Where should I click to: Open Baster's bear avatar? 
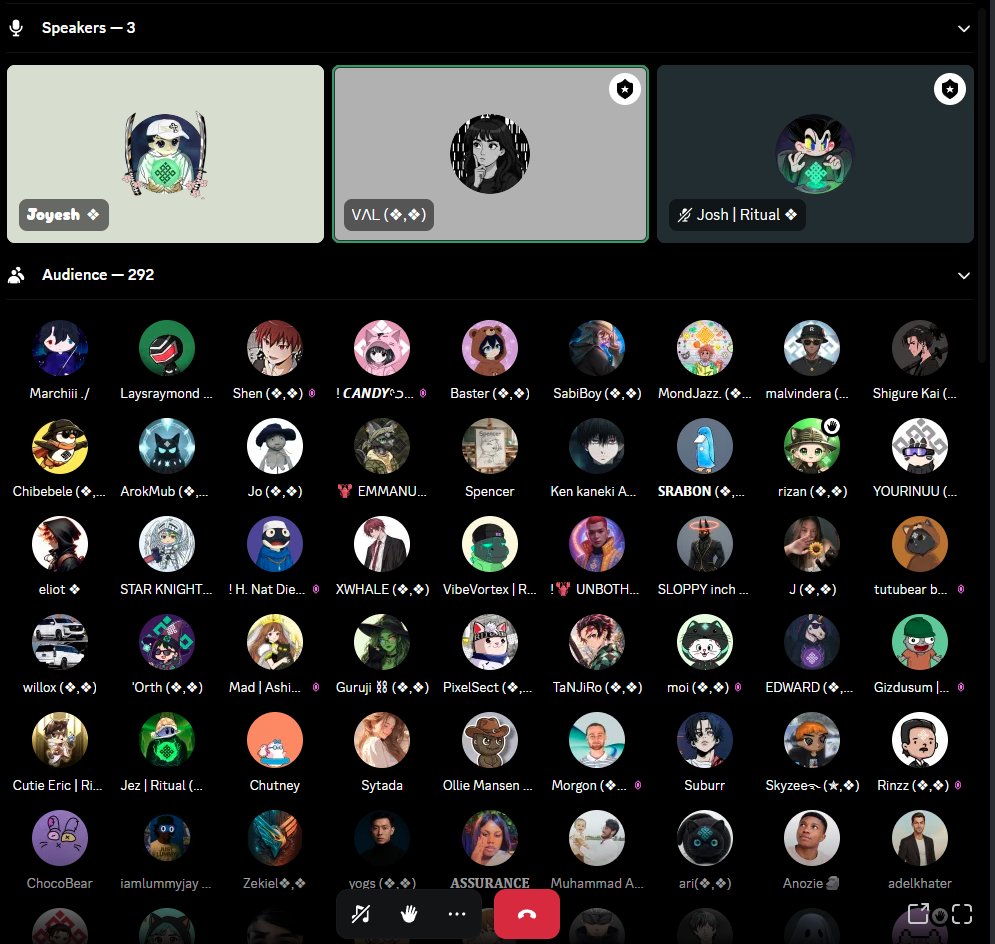(489, 348)
